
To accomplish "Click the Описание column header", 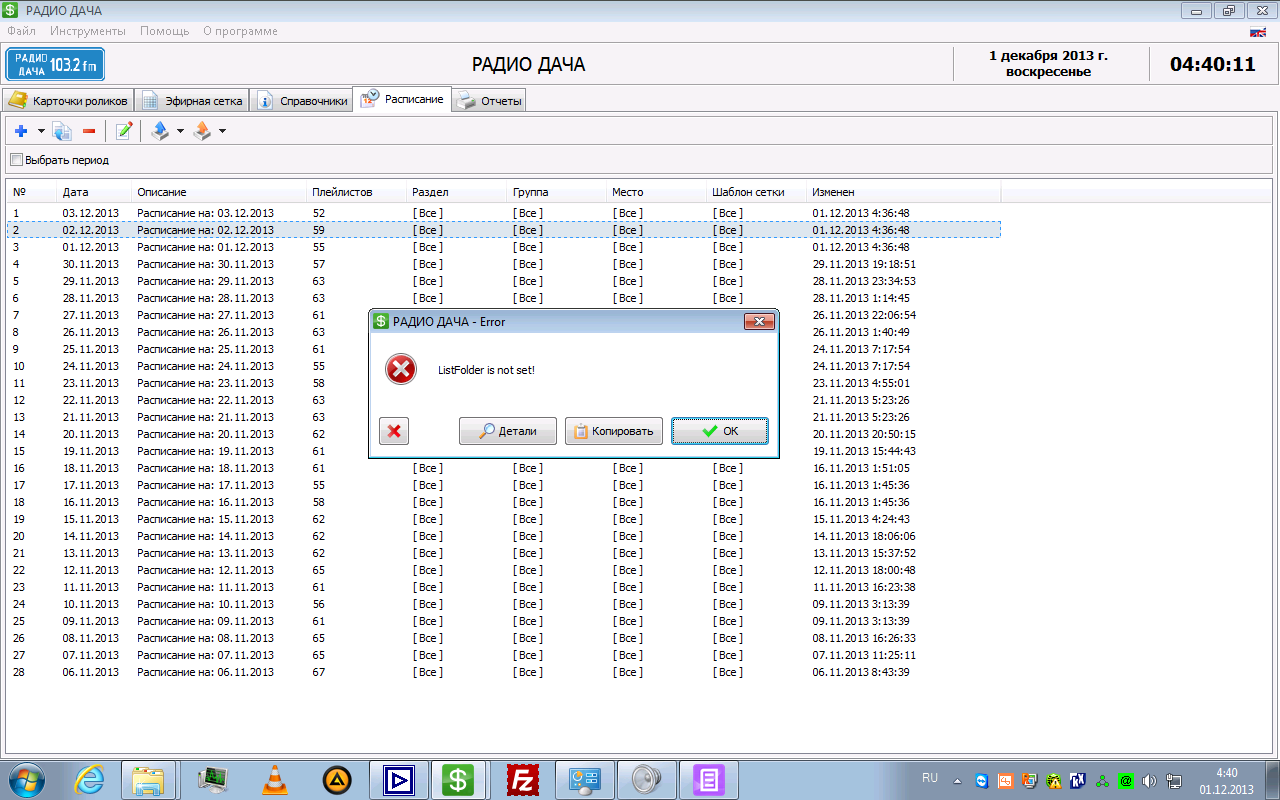I will click(x=219, y=192).
